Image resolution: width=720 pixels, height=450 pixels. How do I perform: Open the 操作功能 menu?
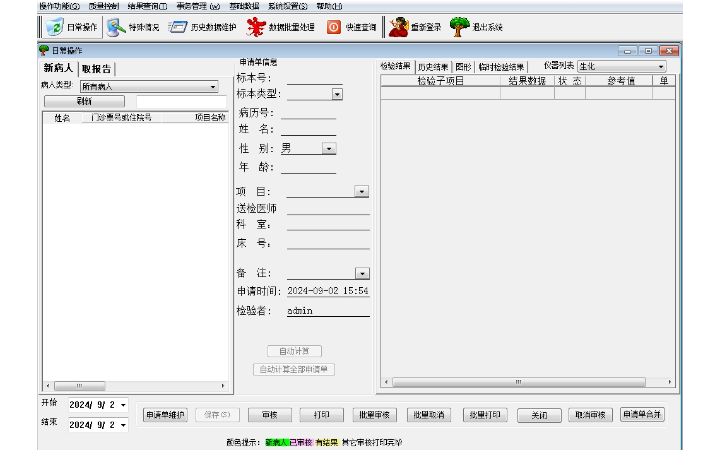[x=59, y=6]
